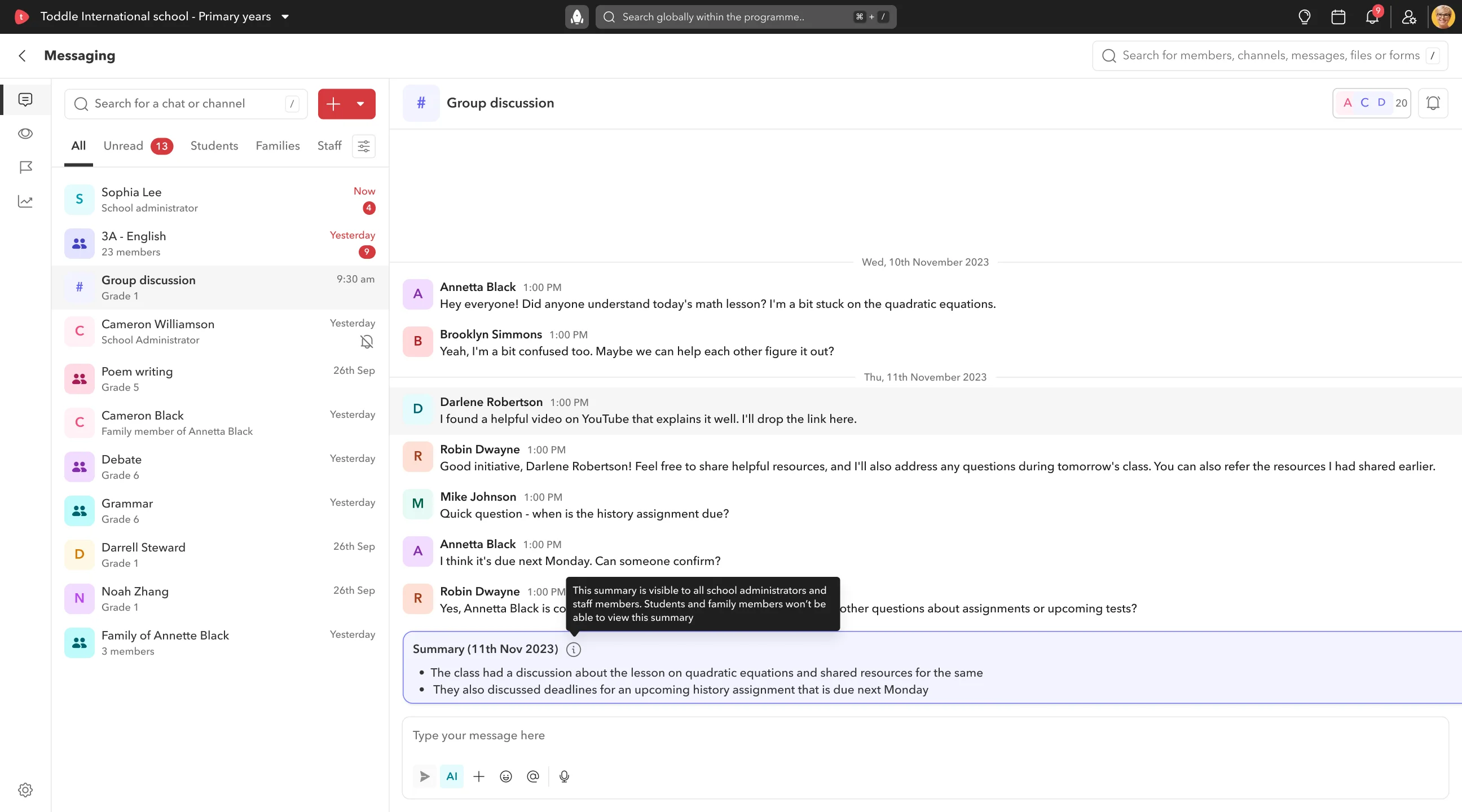Open the emoji picker in message box
The height and width of the screenshot is (812, 1462).
click(x=506, y=776)
